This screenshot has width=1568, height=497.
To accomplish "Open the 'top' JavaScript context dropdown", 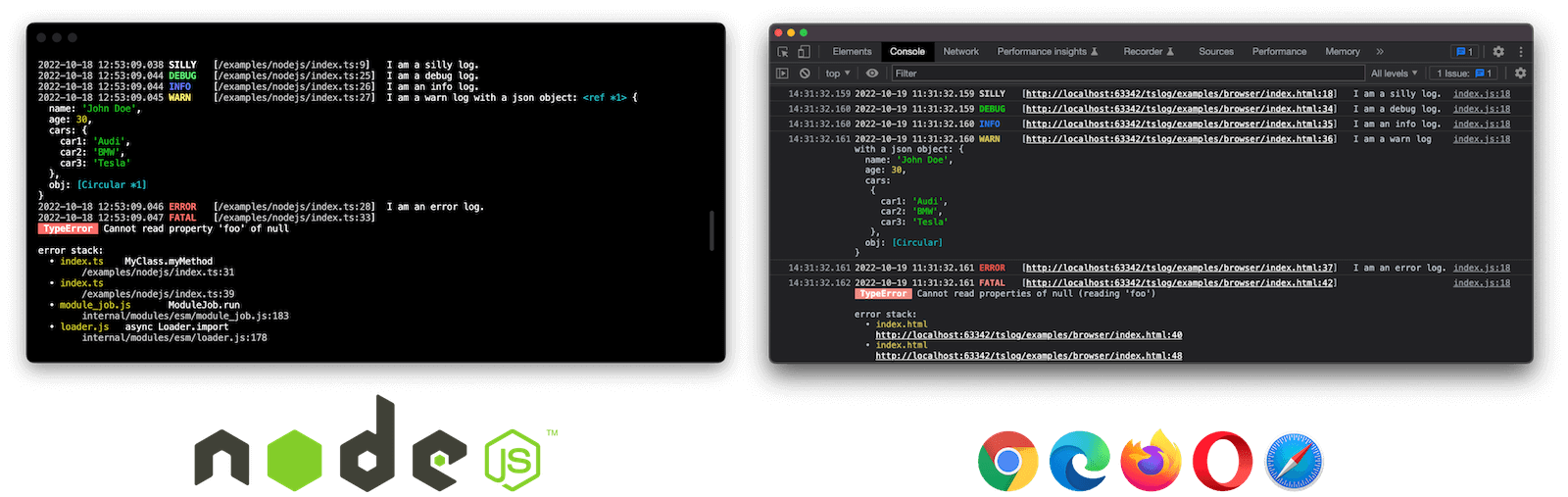I will click(x=838, y=74).
